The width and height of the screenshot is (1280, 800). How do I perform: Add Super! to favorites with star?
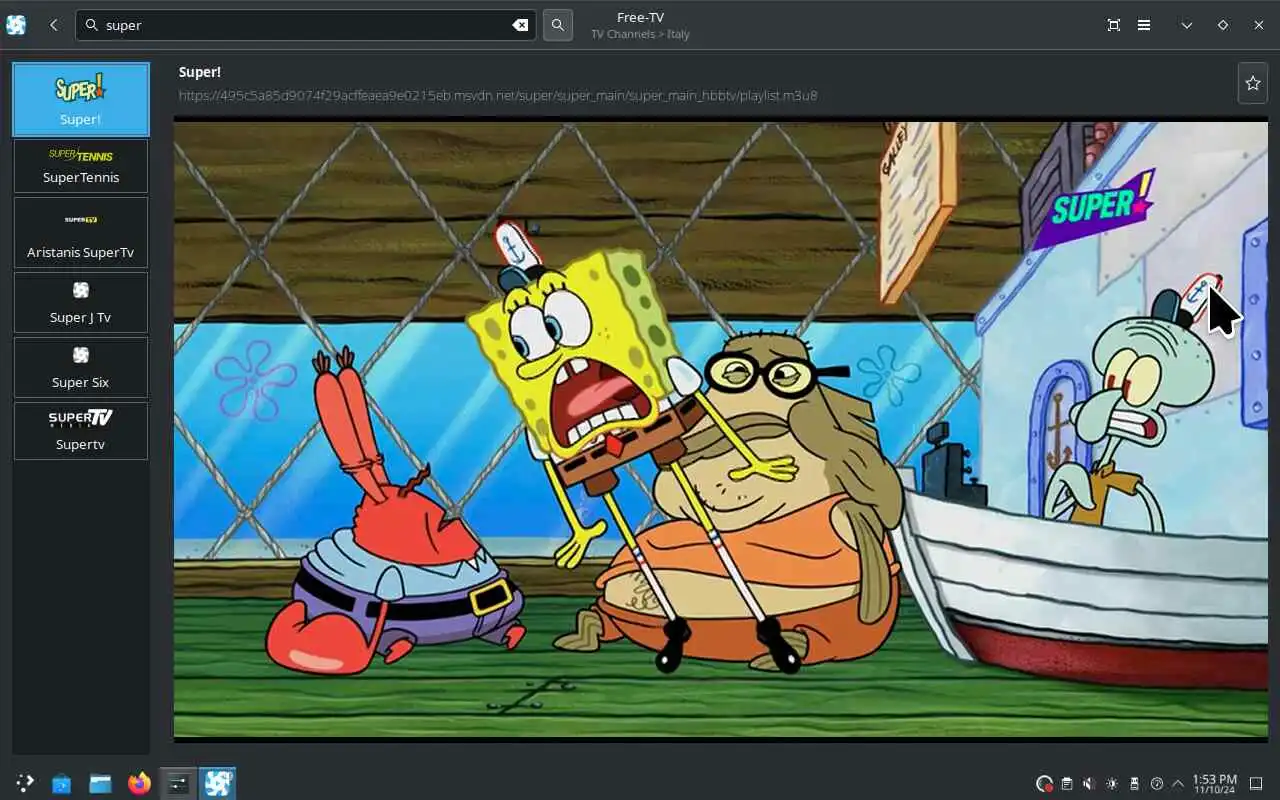click(x=1253, y=83)
